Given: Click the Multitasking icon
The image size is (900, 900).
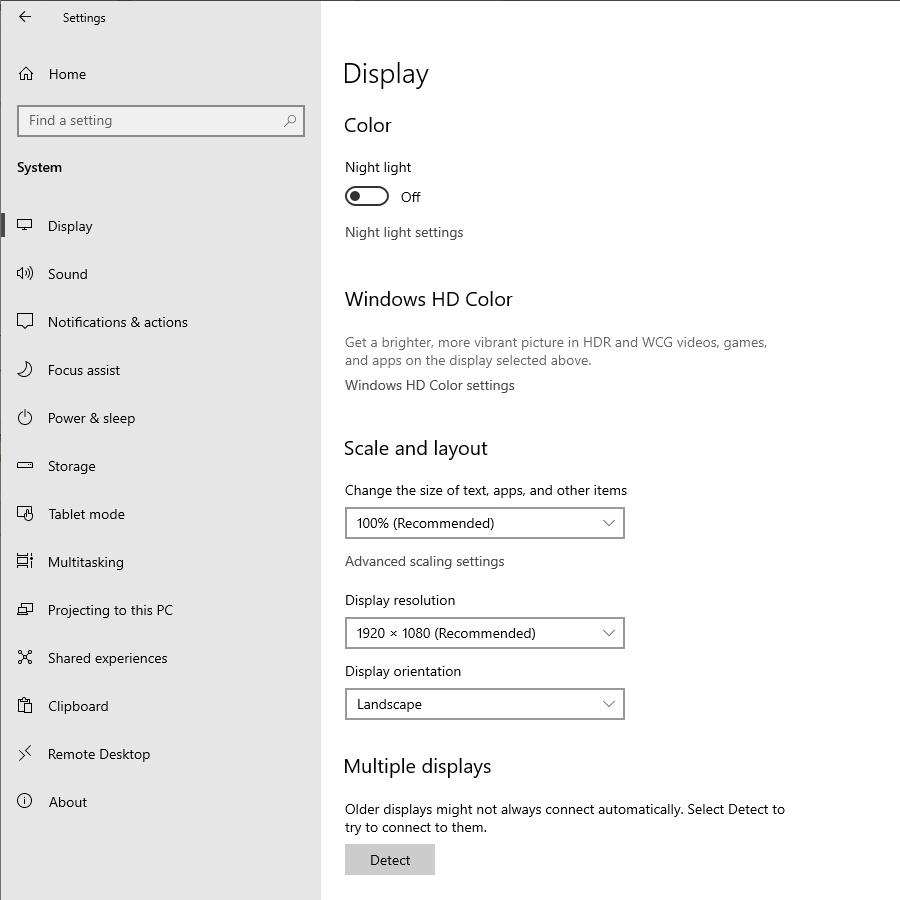Looking at the screenshot, I should click(25, 561).
